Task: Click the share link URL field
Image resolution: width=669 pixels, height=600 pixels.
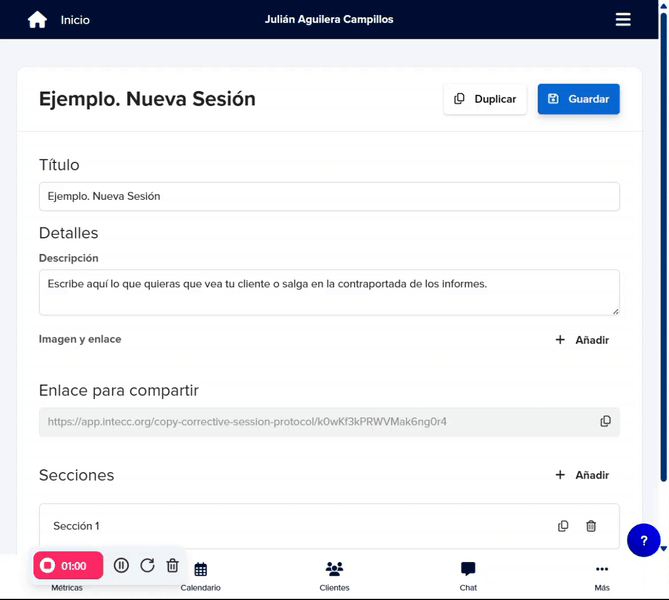Action: tap(329, 422)
